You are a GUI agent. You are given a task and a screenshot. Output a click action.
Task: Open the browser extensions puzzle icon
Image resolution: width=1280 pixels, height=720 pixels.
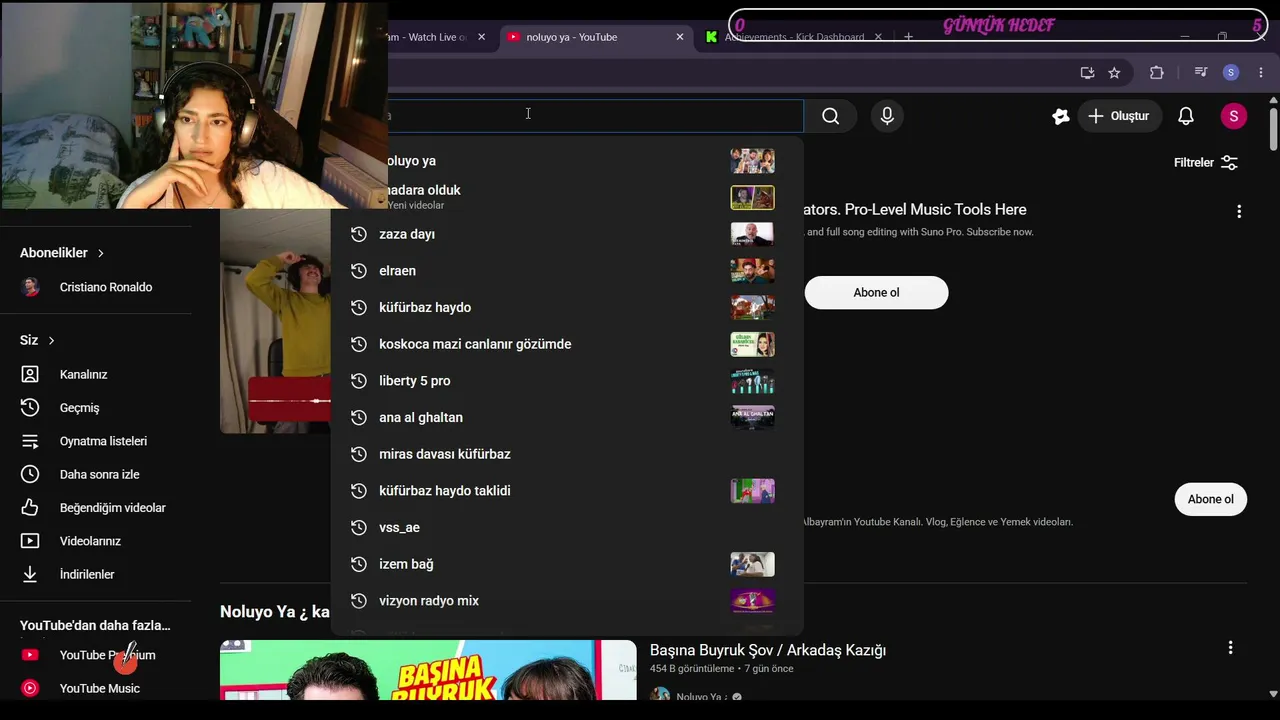[x=1157, y=72]
